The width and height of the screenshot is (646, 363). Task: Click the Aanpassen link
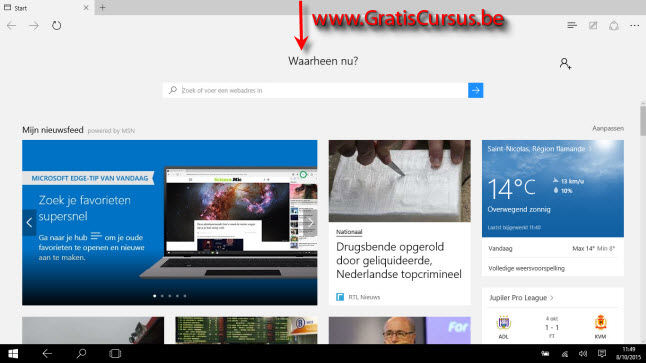(x=608, y=129)
